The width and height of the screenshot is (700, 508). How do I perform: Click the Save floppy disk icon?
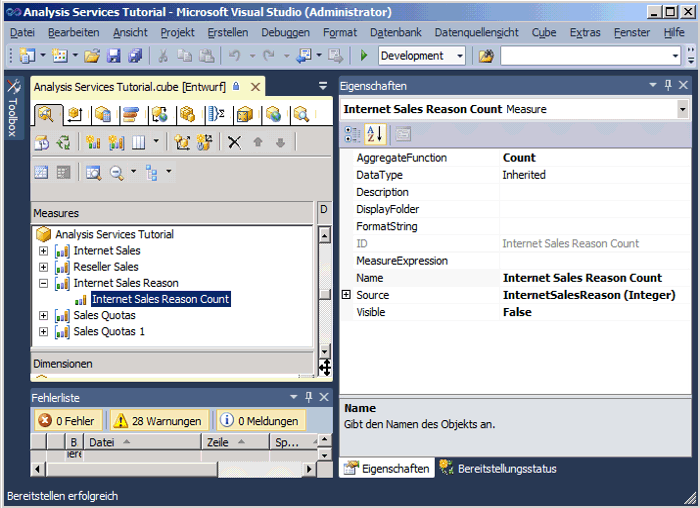point(114,56)
